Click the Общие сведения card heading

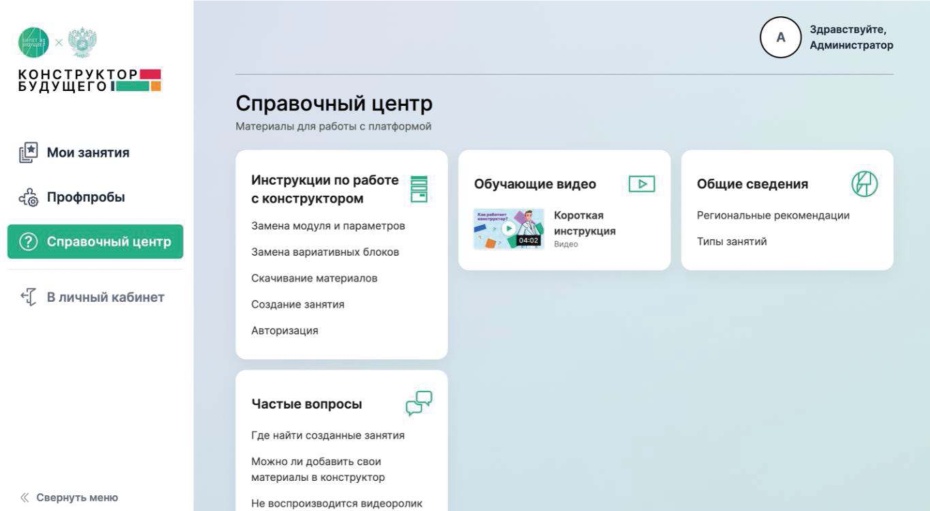pos(752,184)
